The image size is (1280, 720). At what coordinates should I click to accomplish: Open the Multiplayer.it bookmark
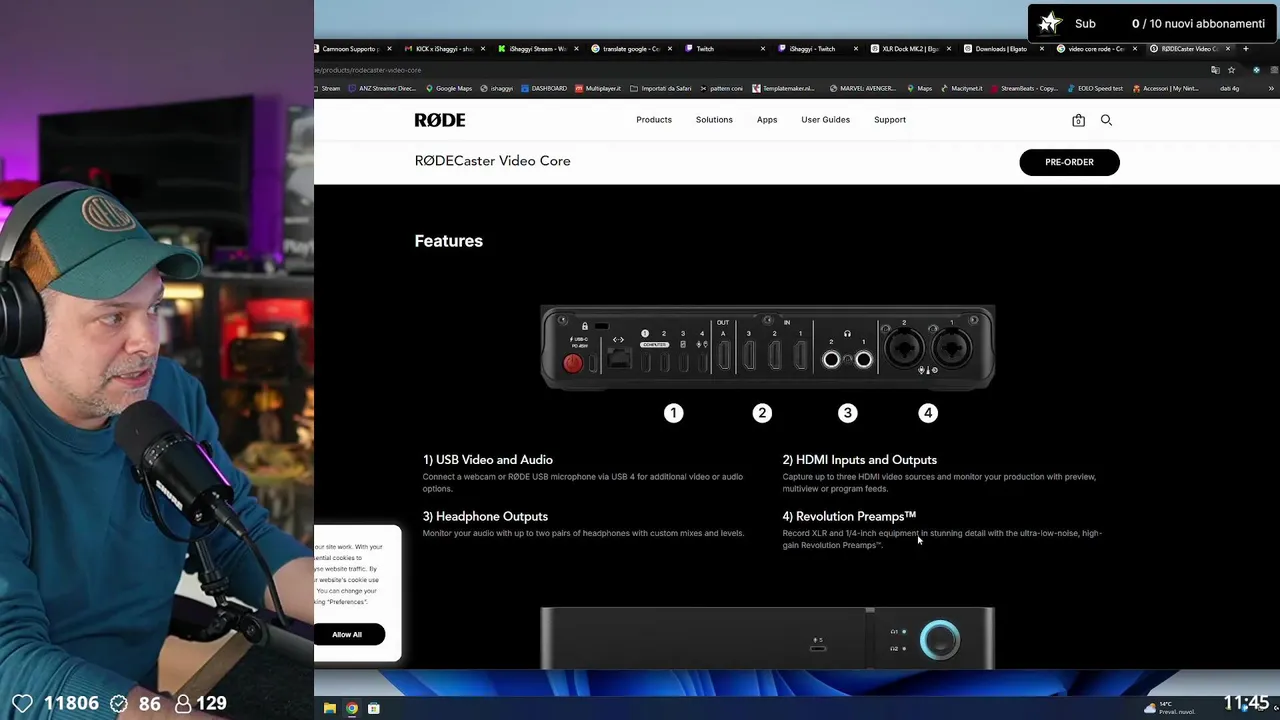[x=598, y=88]
